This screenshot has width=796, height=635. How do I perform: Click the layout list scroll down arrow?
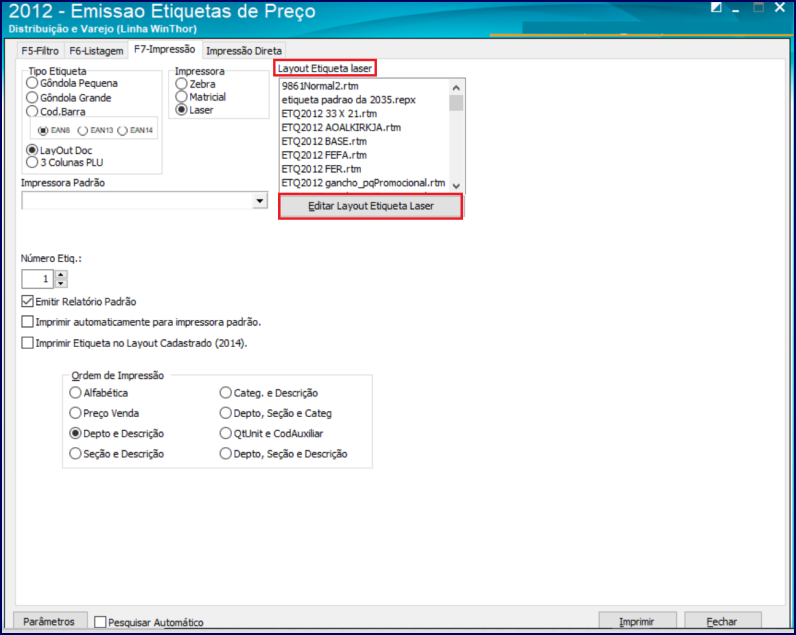456,186
